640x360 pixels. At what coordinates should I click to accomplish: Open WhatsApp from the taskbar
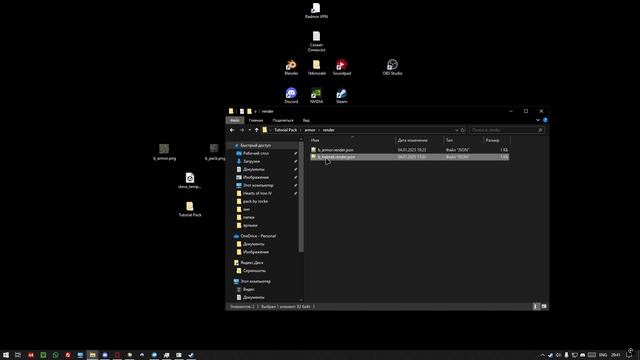pyautogui.click(x=56, y=355)
